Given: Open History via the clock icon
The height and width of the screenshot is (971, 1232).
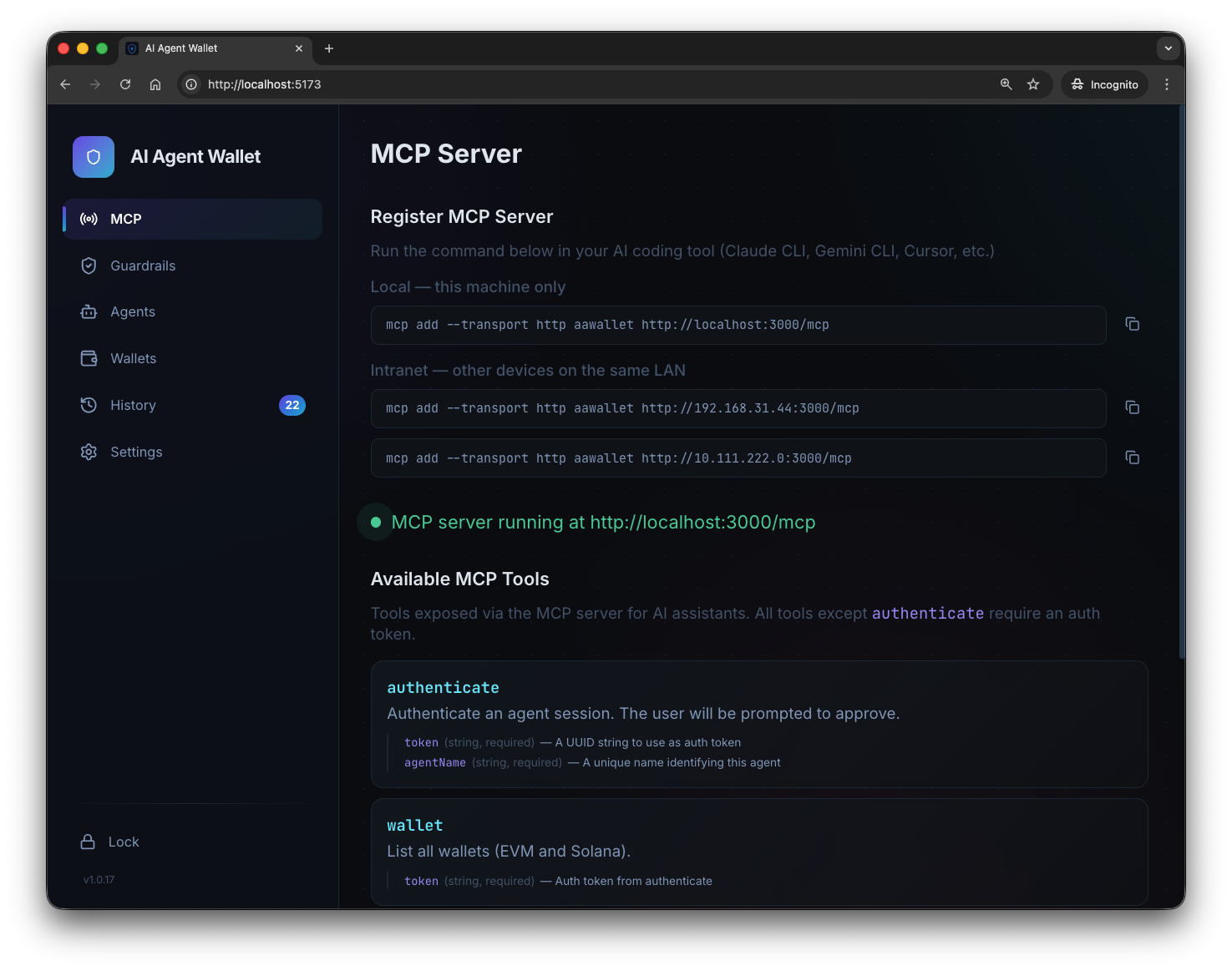Looking at the screenshot, I should point(89,405).
